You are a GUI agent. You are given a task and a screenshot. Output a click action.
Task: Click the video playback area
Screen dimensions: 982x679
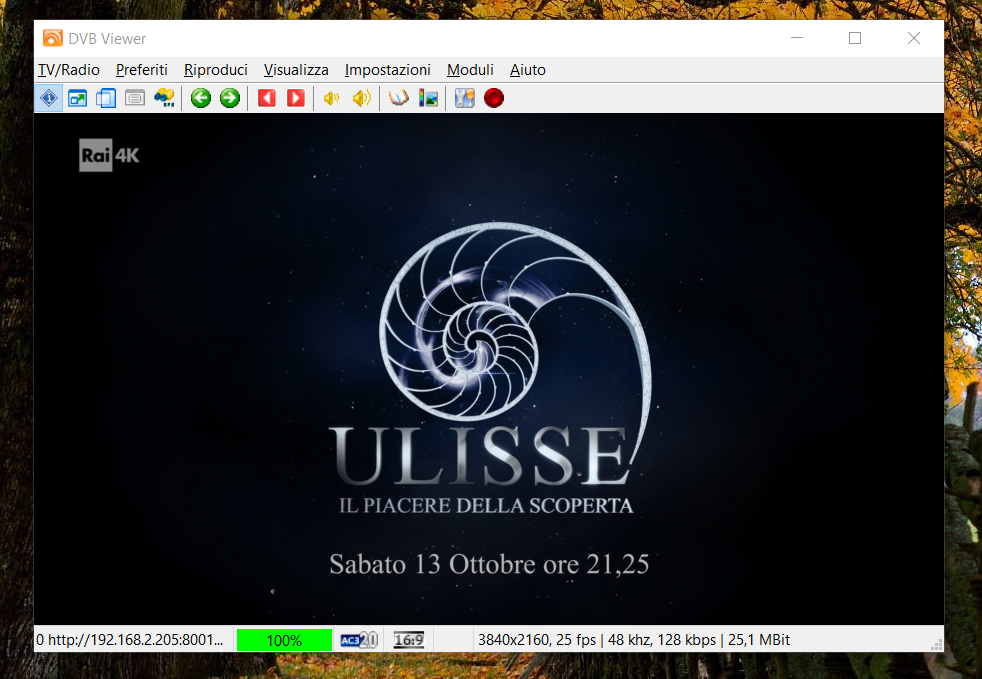click(x=489, y=369)
